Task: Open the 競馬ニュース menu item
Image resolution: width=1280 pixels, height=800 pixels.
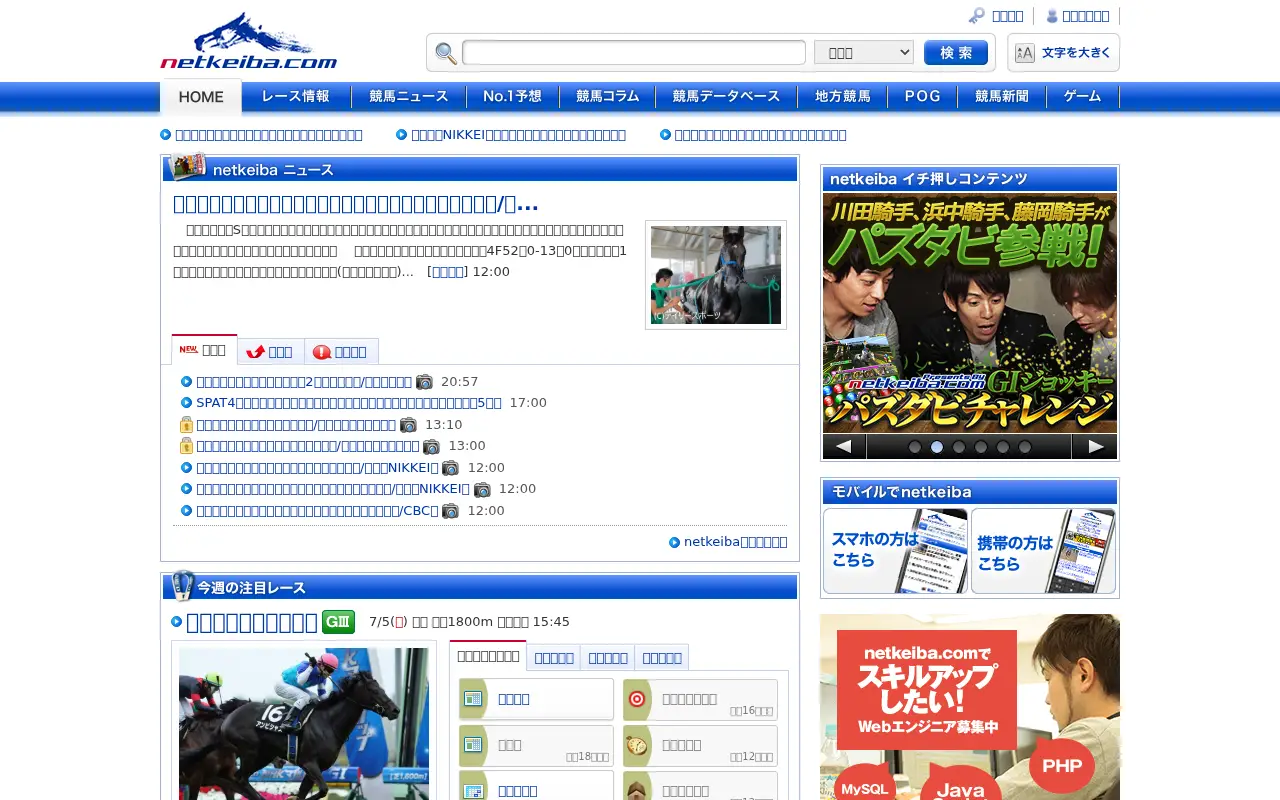Action: 409,97
